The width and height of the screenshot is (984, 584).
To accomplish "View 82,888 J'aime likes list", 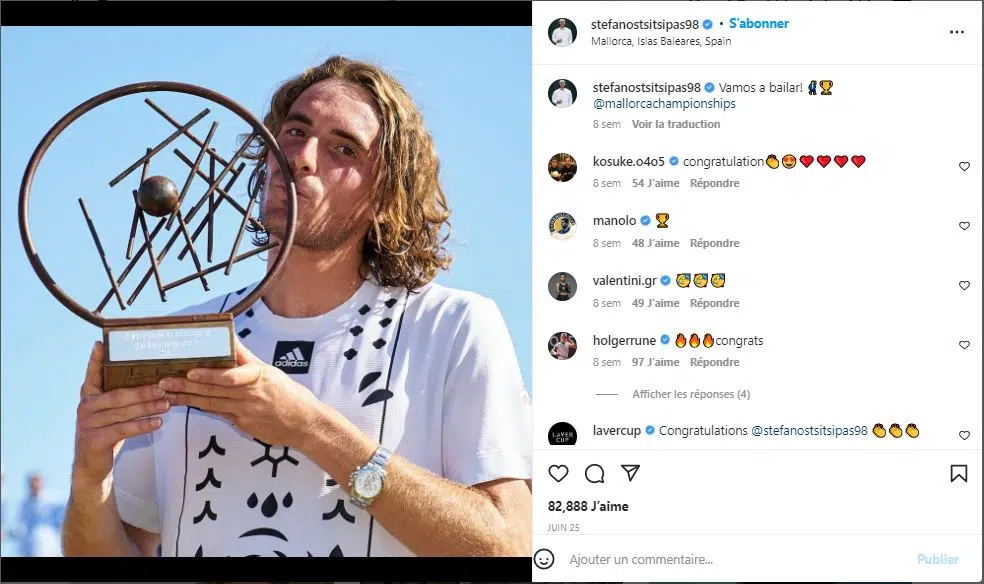I will 588,506.
